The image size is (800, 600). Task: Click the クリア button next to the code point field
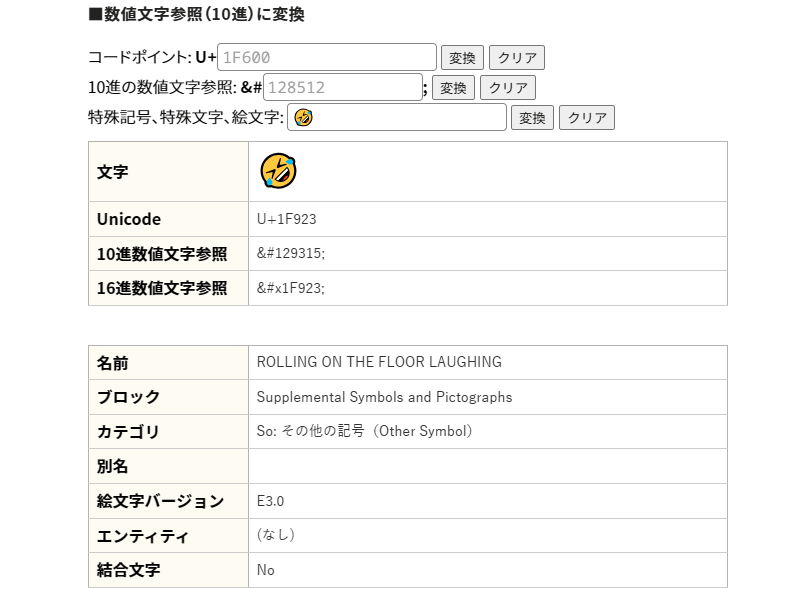pos(517,58)
